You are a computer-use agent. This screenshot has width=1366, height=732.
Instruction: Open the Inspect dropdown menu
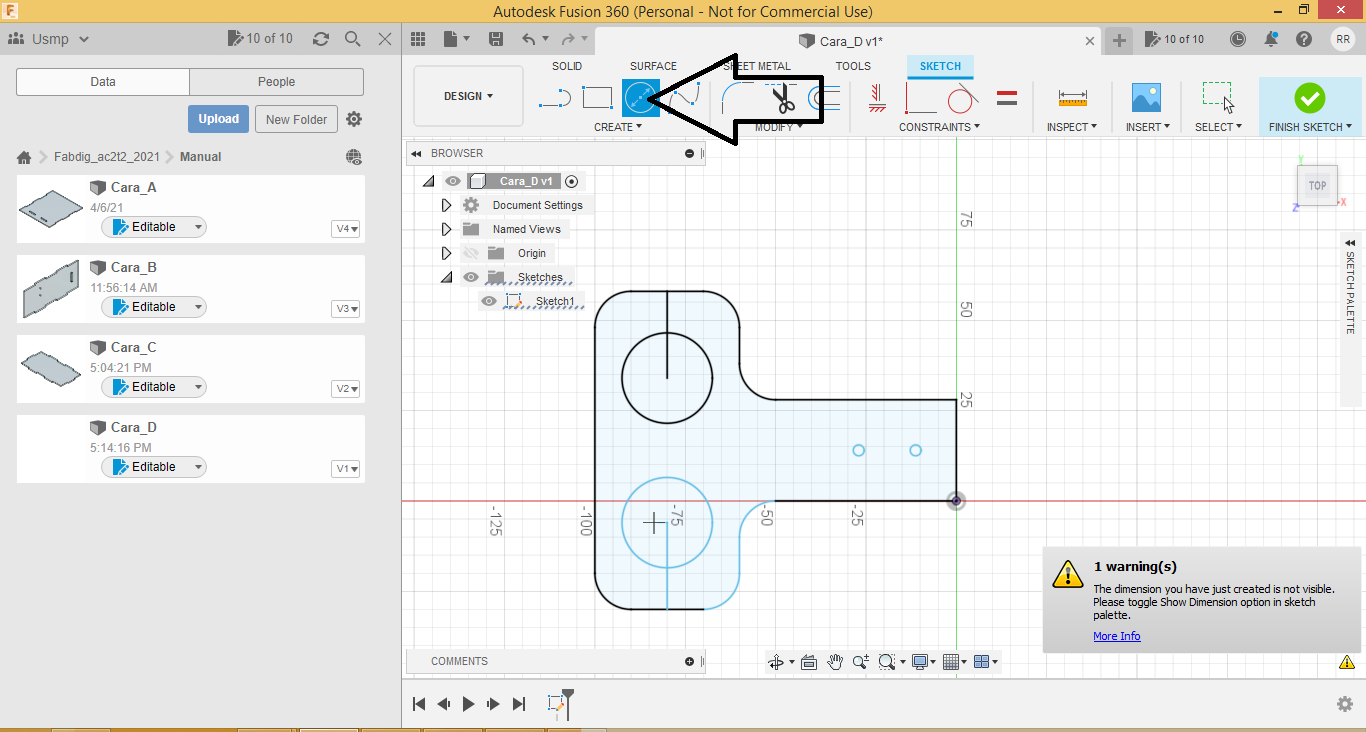(x=1072, y=127)
